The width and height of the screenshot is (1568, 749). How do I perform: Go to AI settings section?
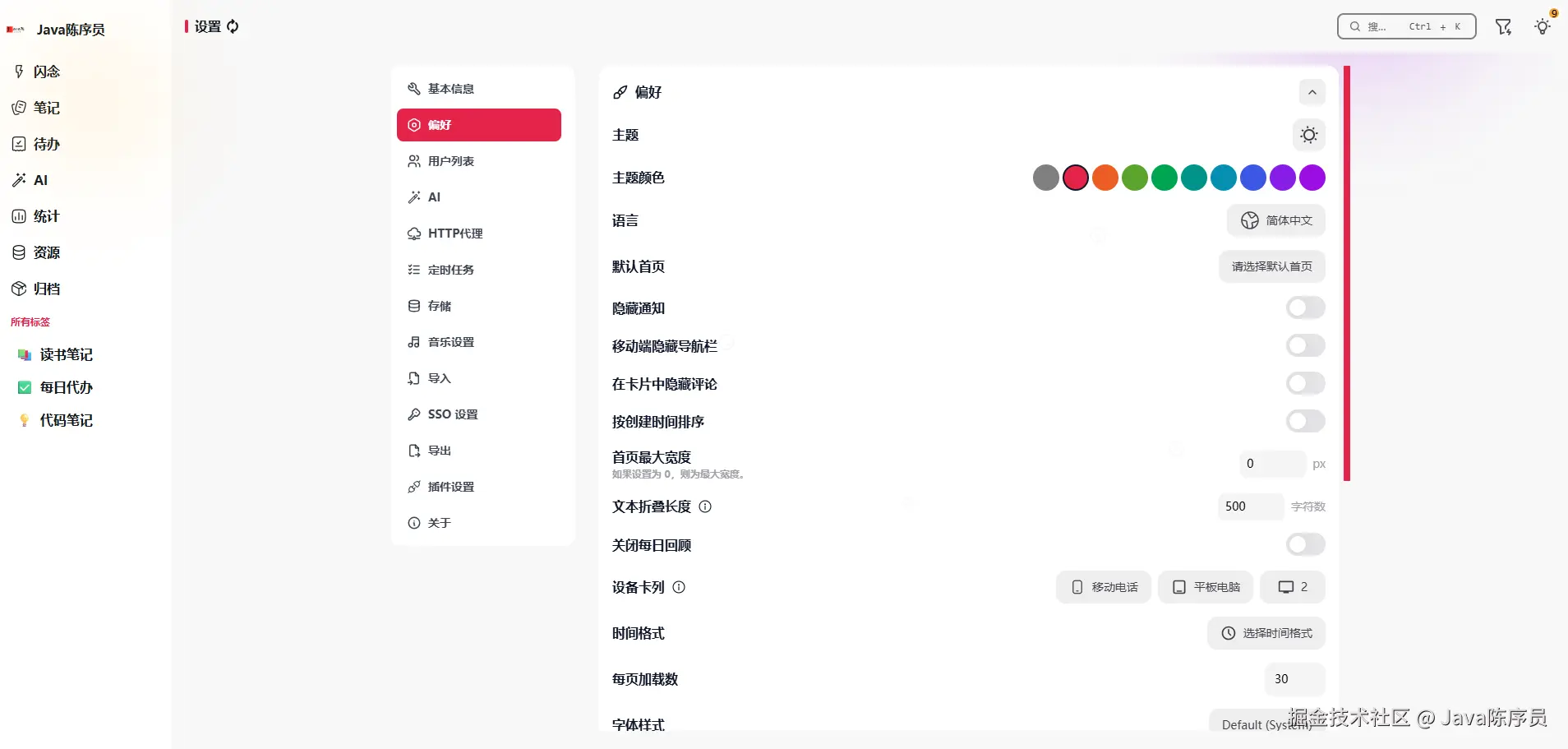coord(479,197)
